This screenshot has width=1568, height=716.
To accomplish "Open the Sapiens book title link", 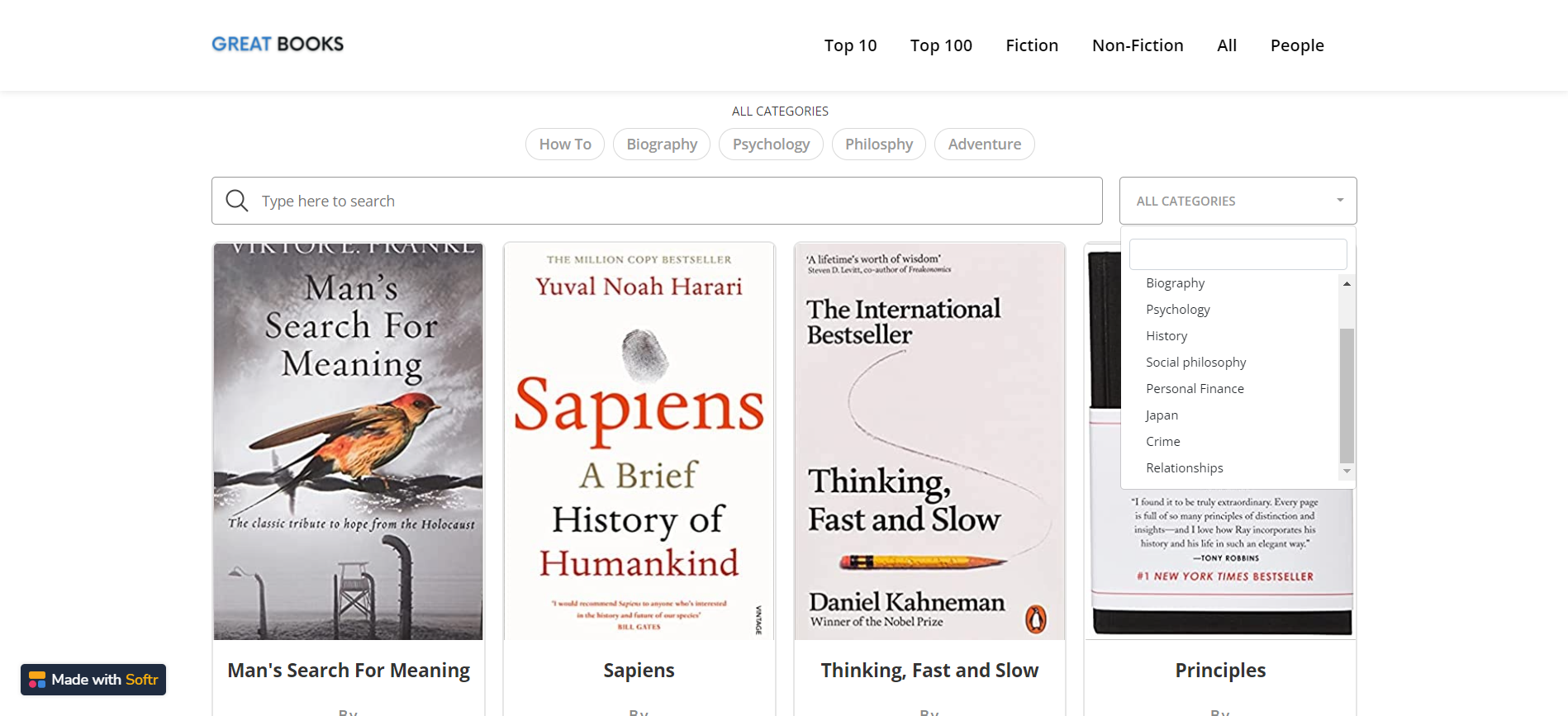I will click(x=638, y=670).
